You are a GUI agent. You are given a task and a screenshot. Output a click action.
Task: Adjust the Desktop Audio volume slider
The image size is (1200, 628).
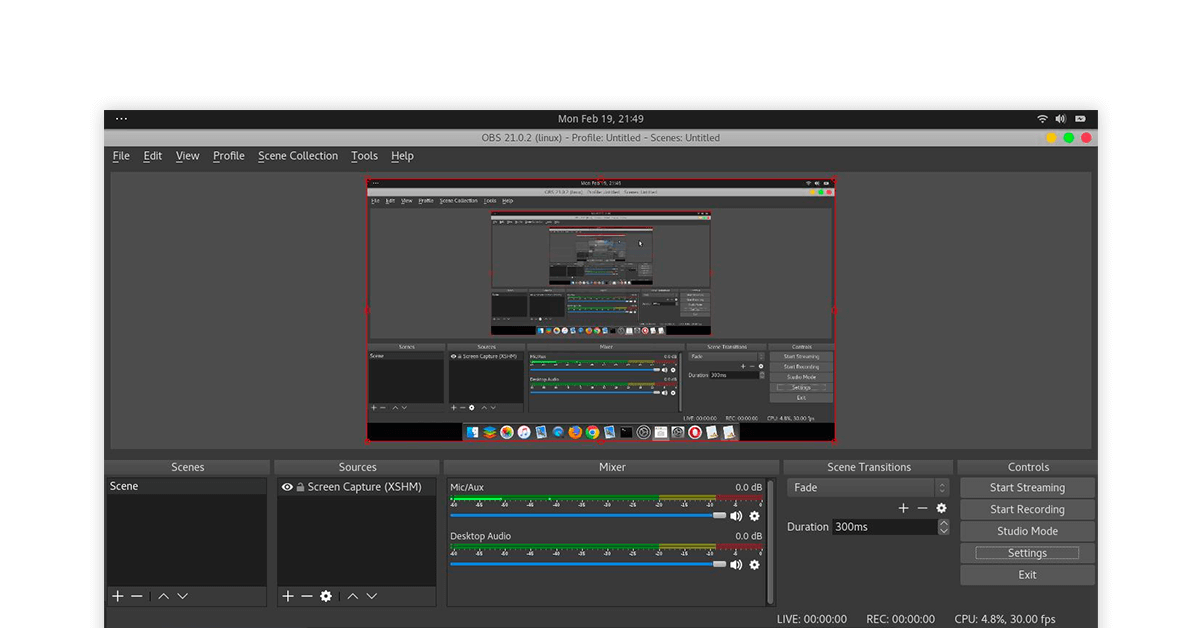[588, 564]
